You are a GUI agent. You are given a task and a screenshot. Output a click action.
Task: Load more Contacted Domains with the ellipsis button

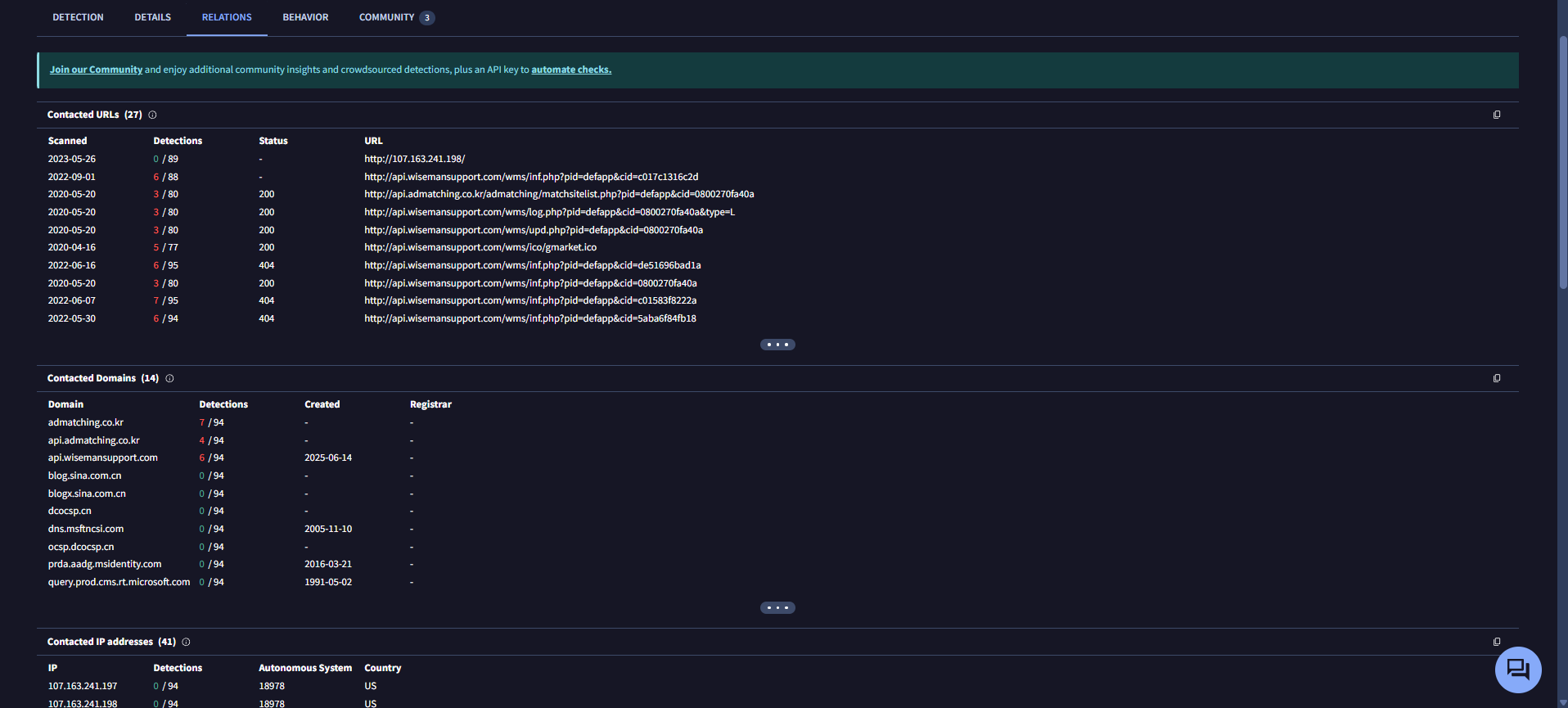(x=777, y=608)
